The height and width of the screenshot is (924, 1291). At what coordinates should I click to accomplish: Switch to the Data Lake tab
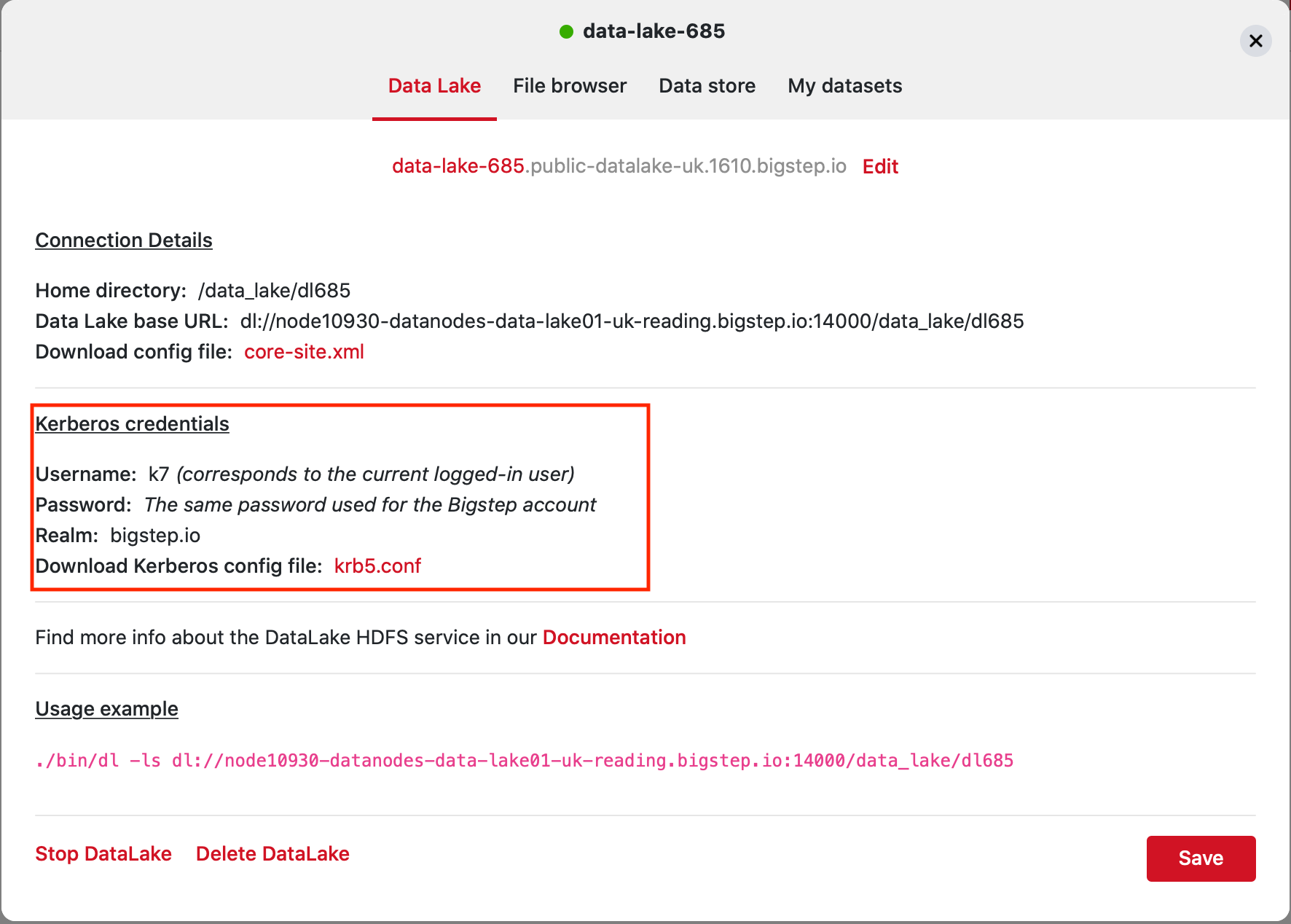tap(434, 86)
